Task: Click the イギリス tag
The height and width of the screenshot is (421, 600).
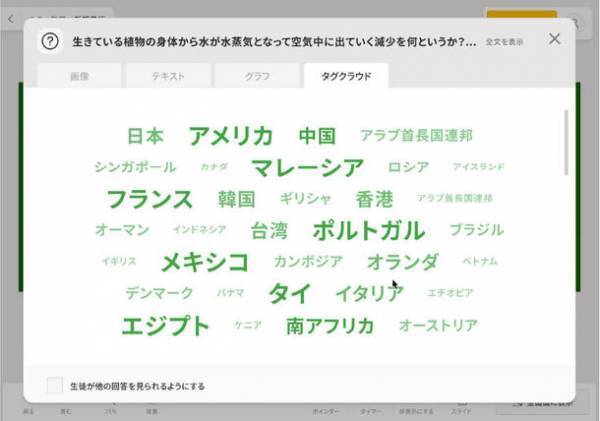Action: click(119, 261)
